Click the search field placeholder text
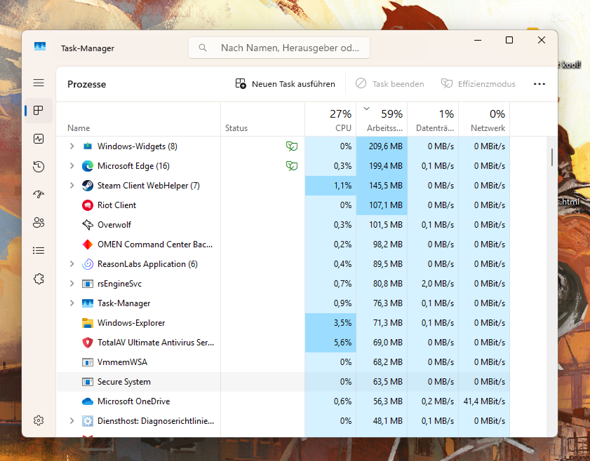The width and height of the screenshot is (590, 461). pyautogui.click(x=290, y=48)
